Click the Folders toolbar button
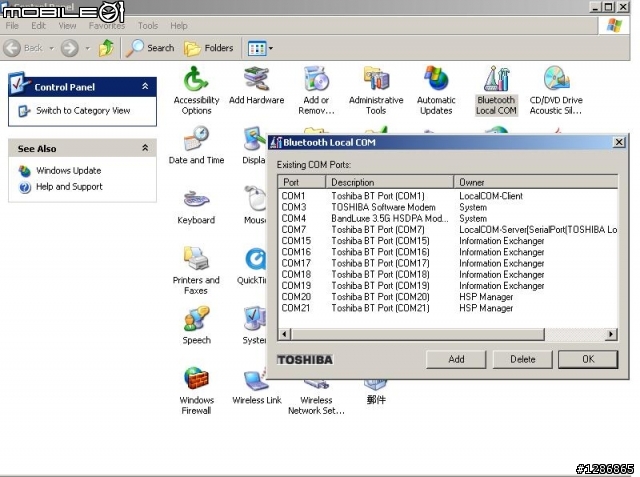This screenshot has width=640, height=477. [209, 48]
